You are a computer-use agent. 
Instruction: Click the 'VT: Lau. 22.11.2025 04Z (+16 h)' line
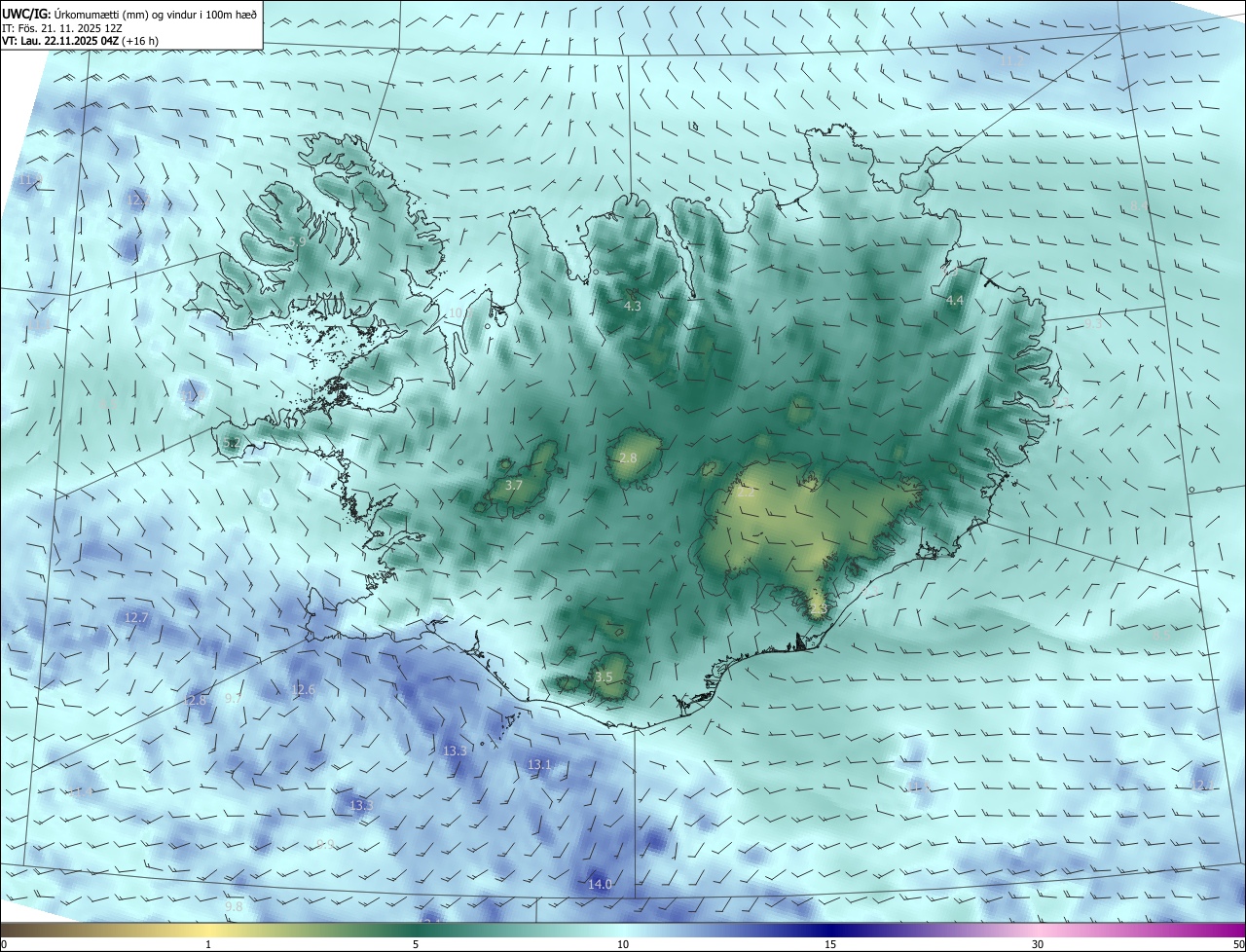[x=80, y=41]
